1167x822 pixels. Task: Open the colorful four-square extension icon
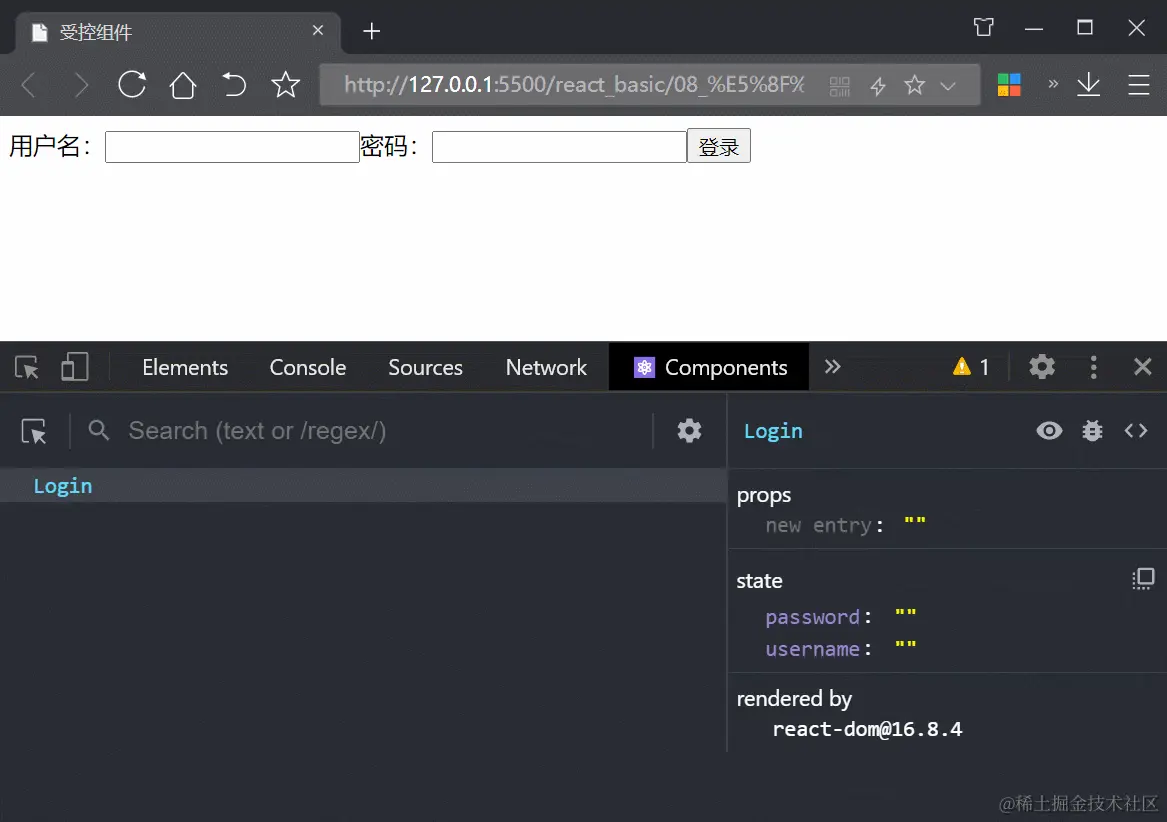(1009, 85)
